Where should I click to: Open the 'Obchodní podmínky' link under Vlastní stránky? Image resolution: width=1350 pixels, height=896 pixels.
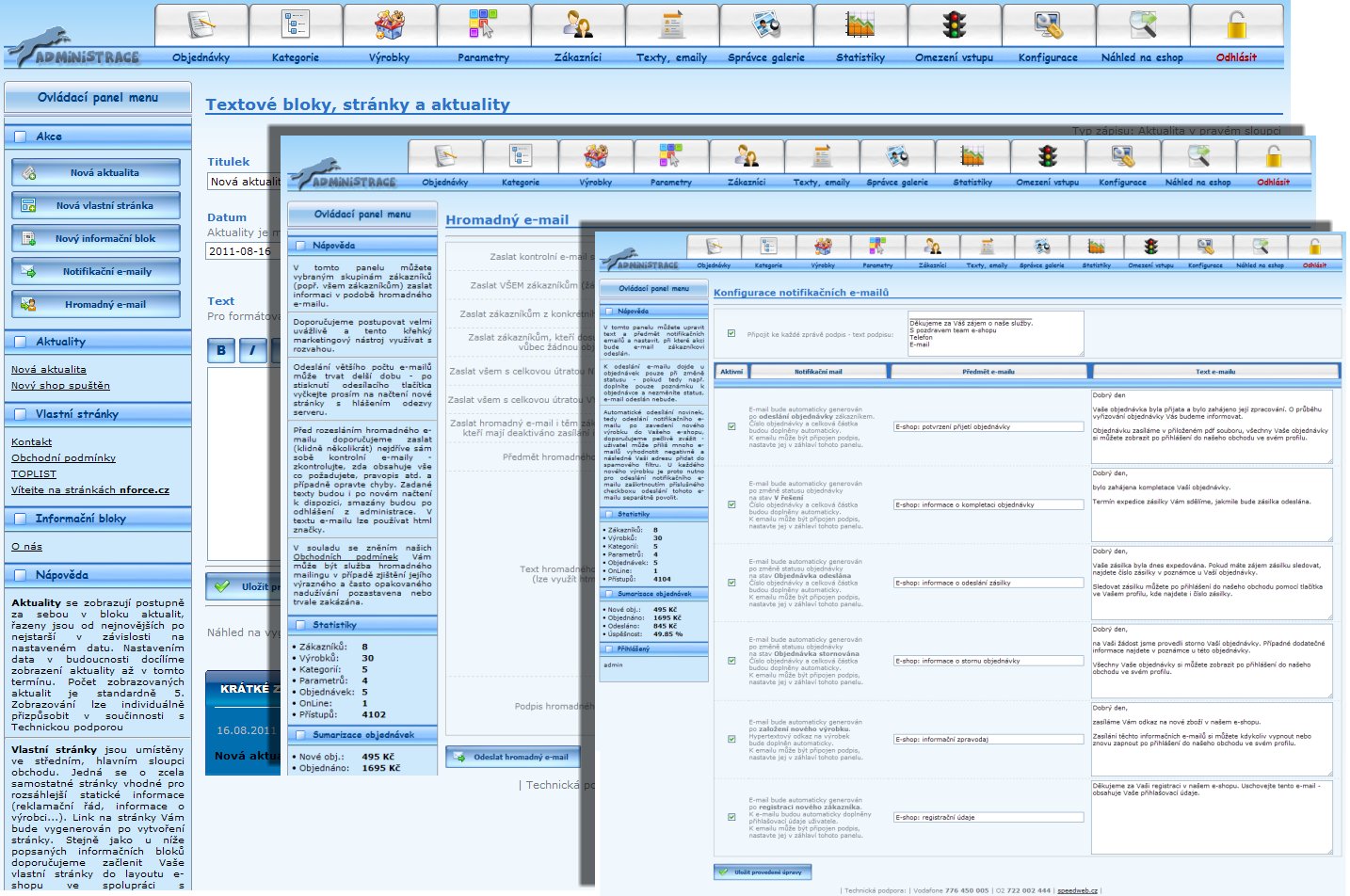pos(63,458)
